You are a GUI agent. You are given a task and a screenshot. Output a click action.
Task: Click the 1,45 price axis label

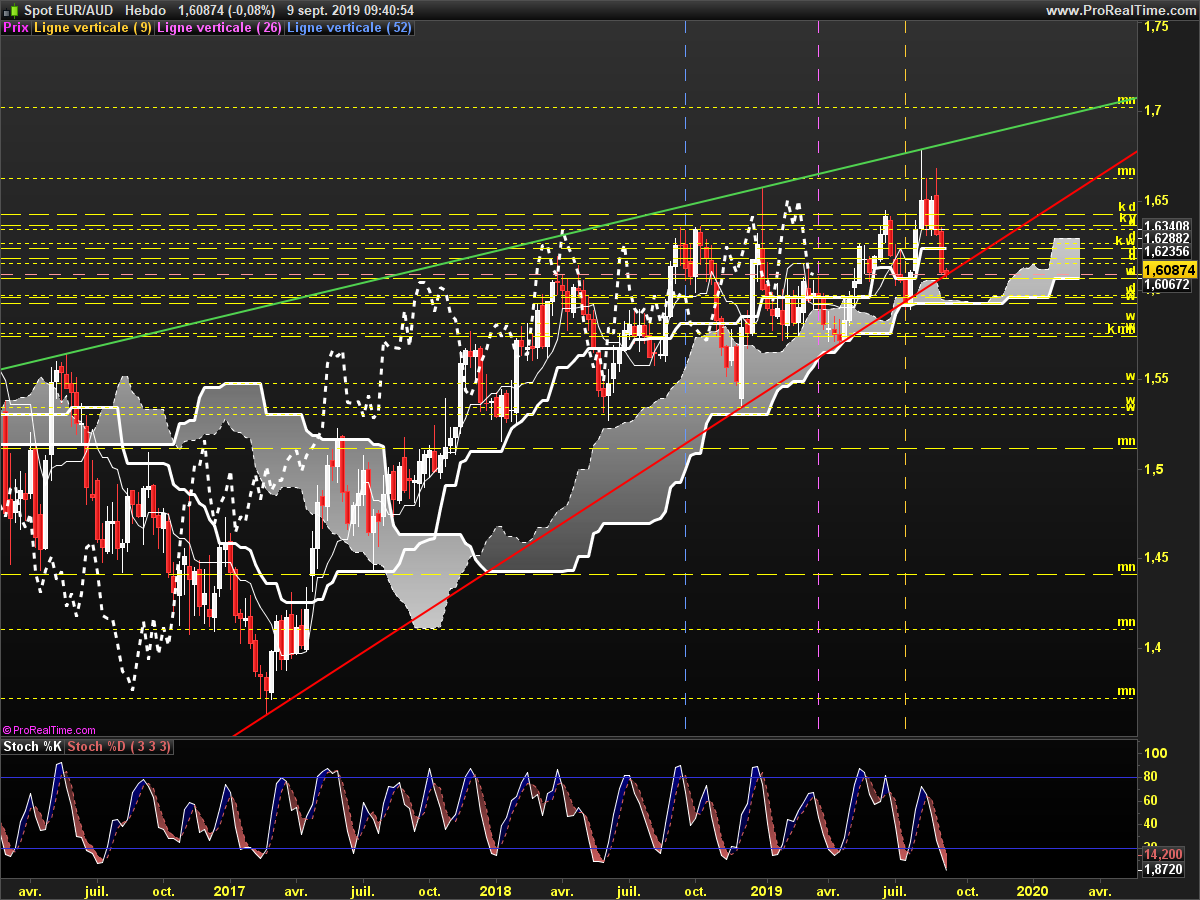pyautogui.click(x=1155, y=557)
